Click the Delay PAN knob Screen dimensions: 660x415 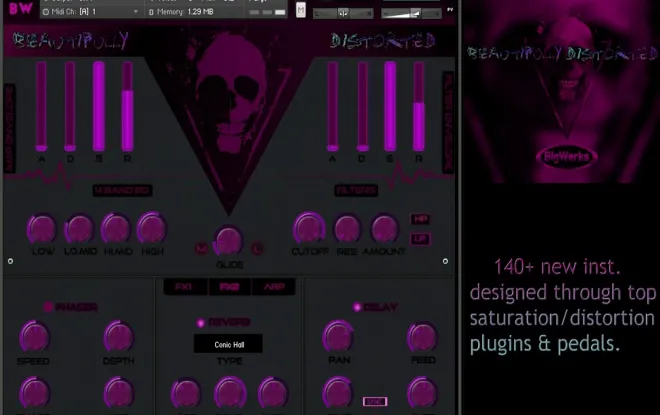coord(338,336)
